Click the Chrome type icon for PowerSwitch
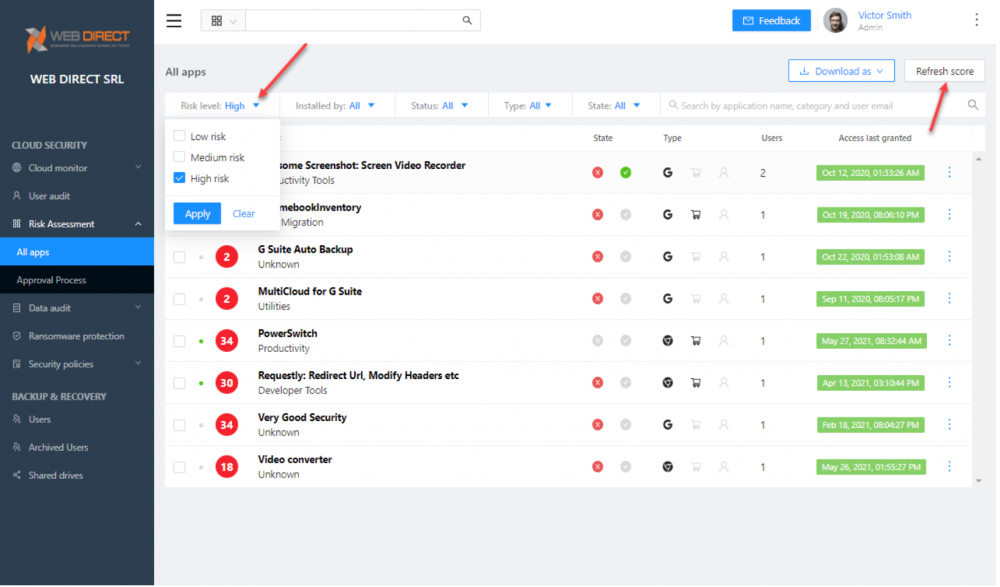This screenshot has height=587, width=1000. coord(669,341)
